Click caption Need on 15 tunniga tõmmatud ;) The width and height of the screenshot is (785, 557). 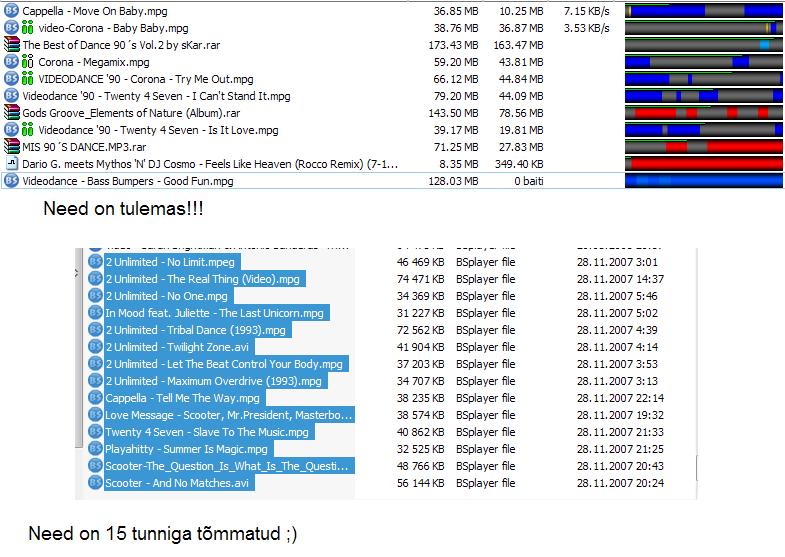[163, 533]
